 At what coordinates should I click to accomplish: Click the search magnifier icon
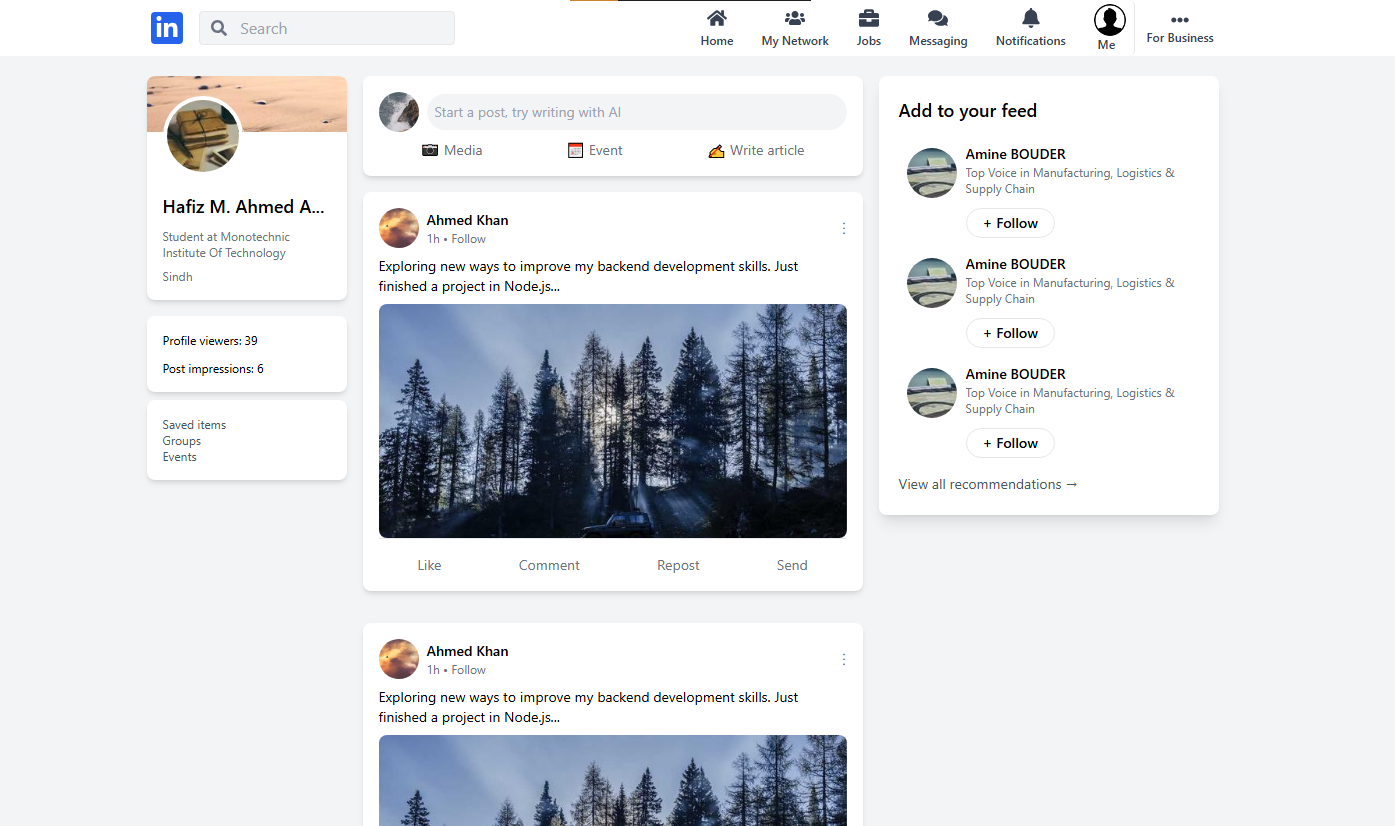pos(219,28)
